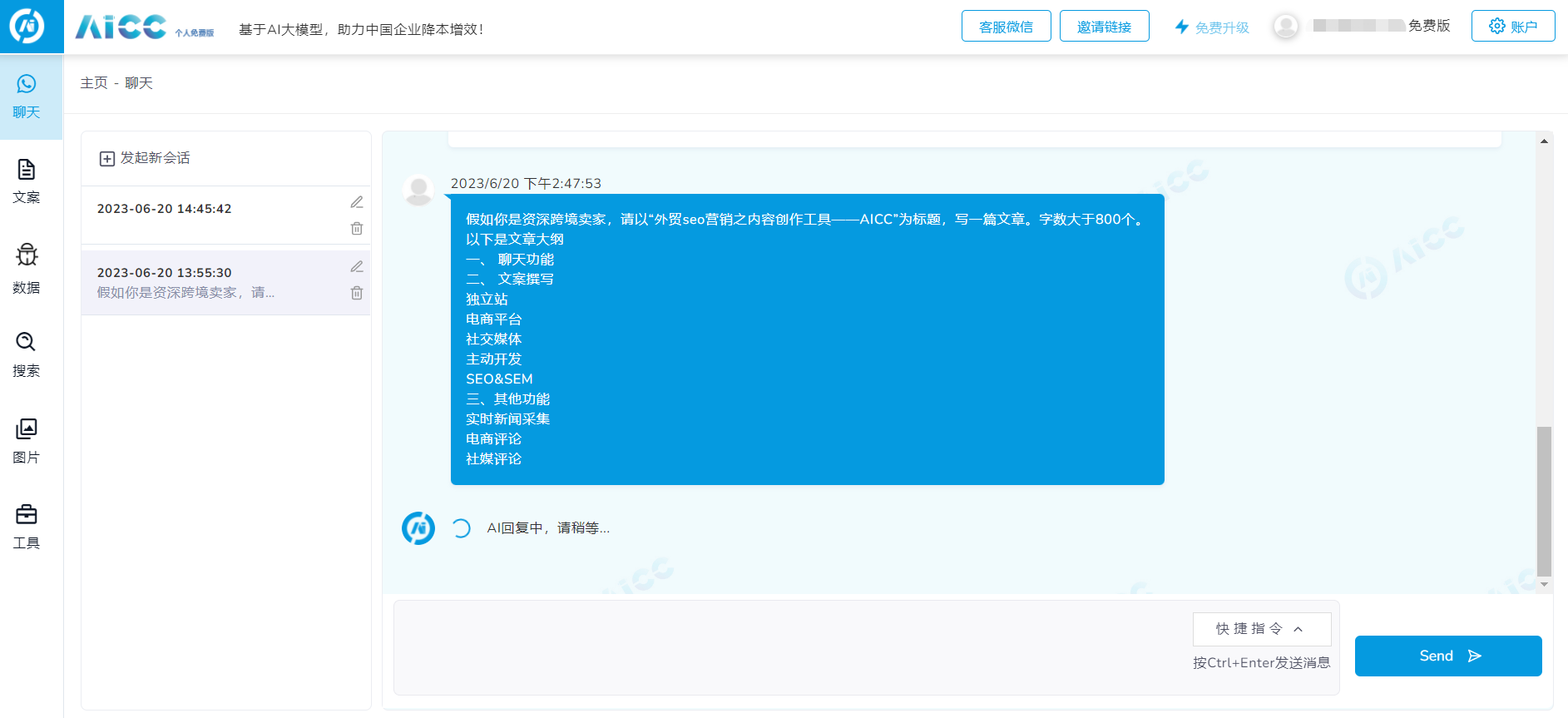Image resolution: width=1568 pixels, height=718 pixels.
Task: Click the 邀请链接 button
Action: 1105,26
